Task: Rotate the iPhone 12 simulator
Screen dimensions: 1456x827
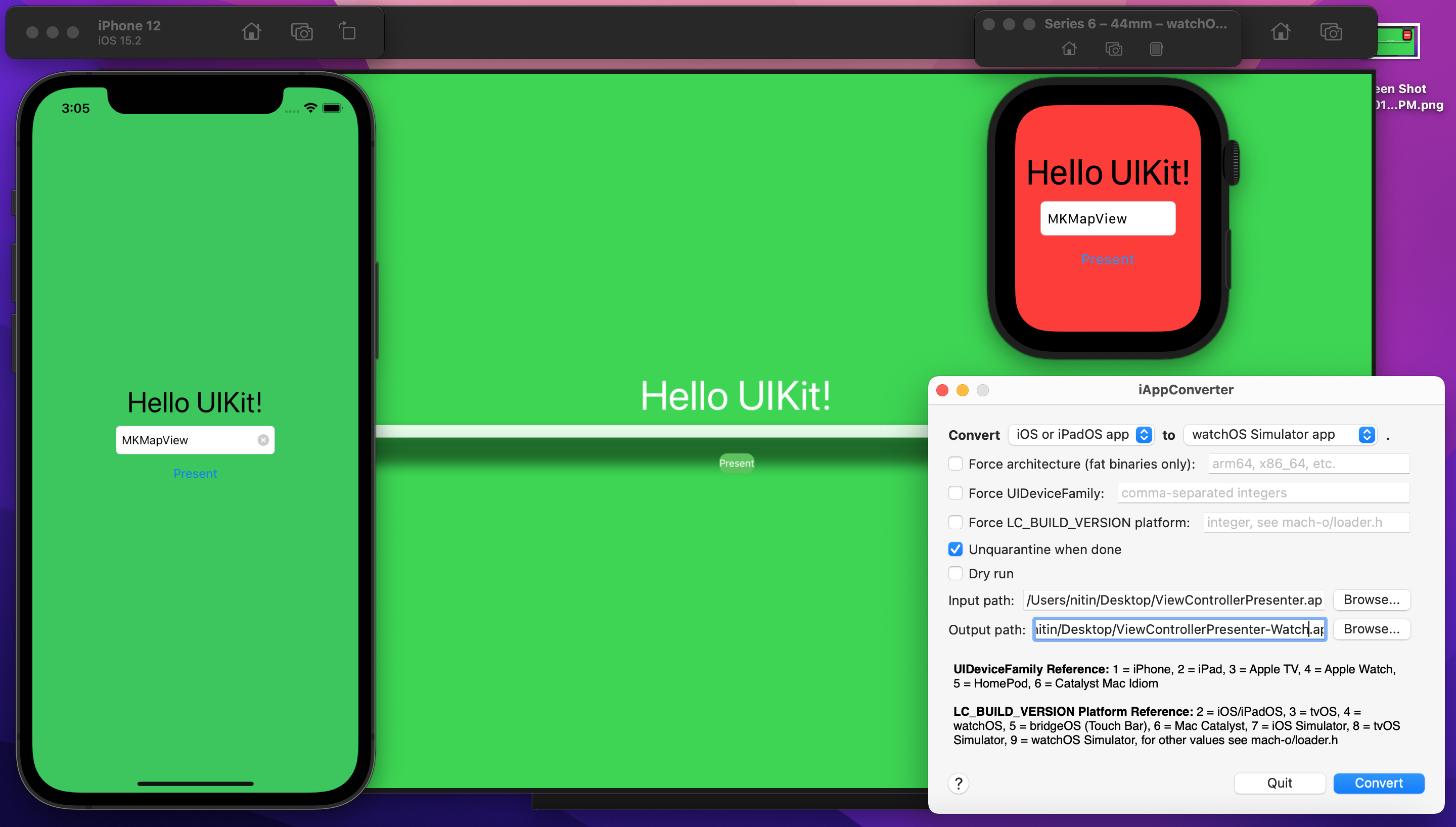Action: click(347, 32)
